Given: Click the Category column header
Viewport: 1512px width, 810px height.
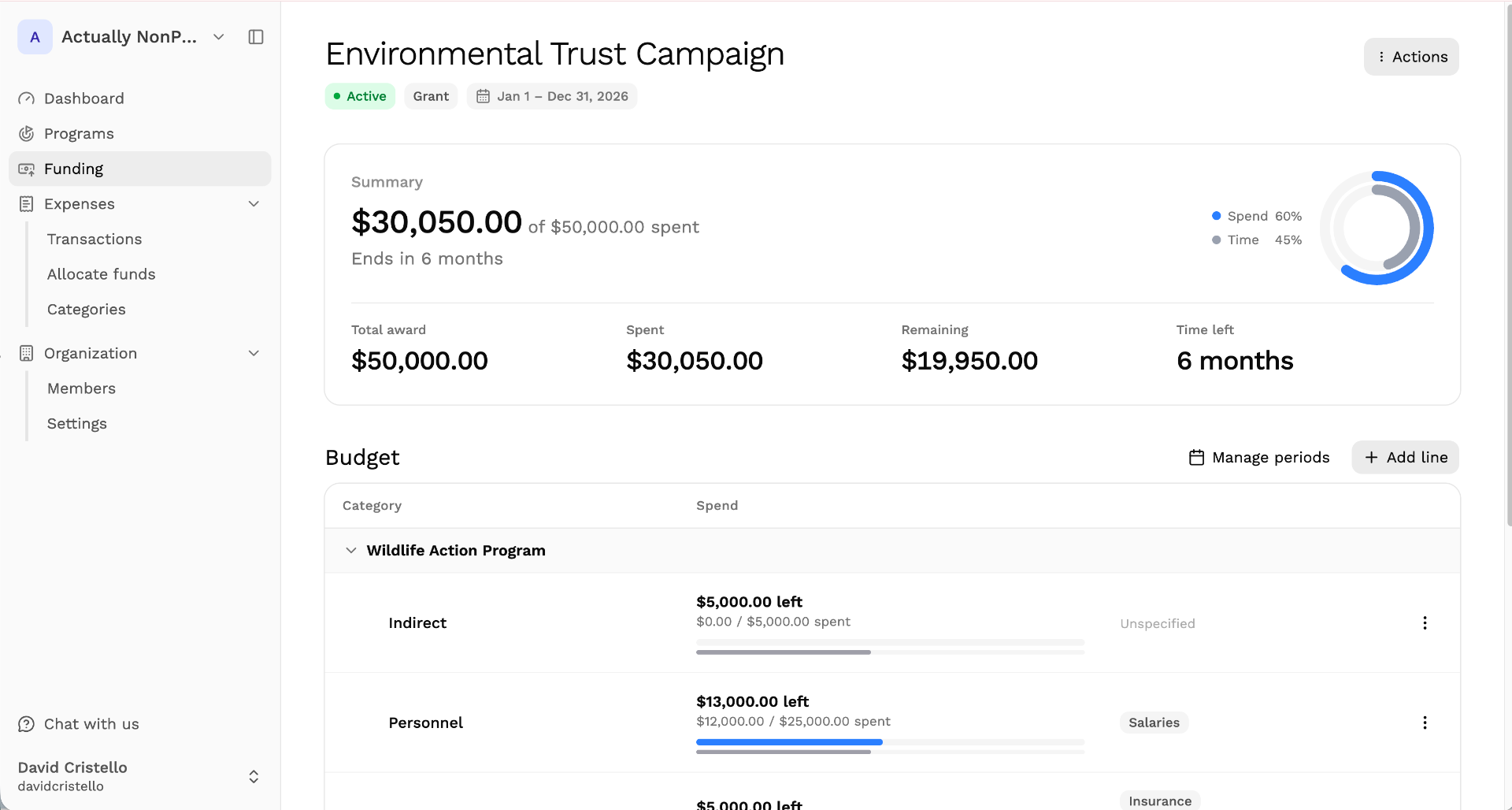Looking at the screenshot, I should (x=372, y=505).
